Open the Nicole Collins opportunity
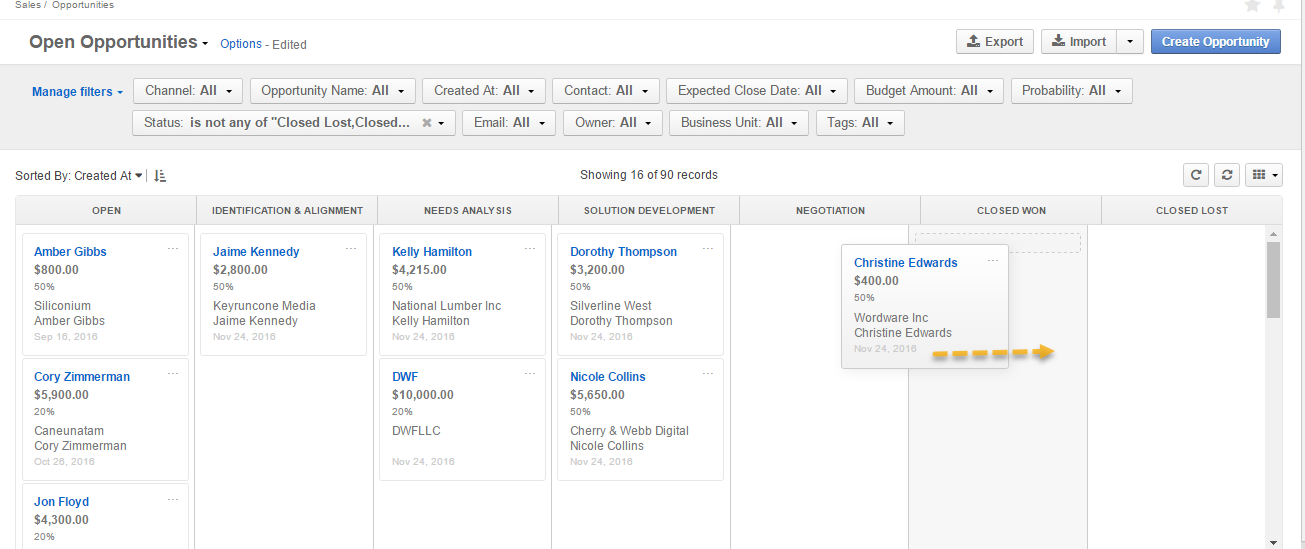This screenshot has width=1305, height=549. 608,377
